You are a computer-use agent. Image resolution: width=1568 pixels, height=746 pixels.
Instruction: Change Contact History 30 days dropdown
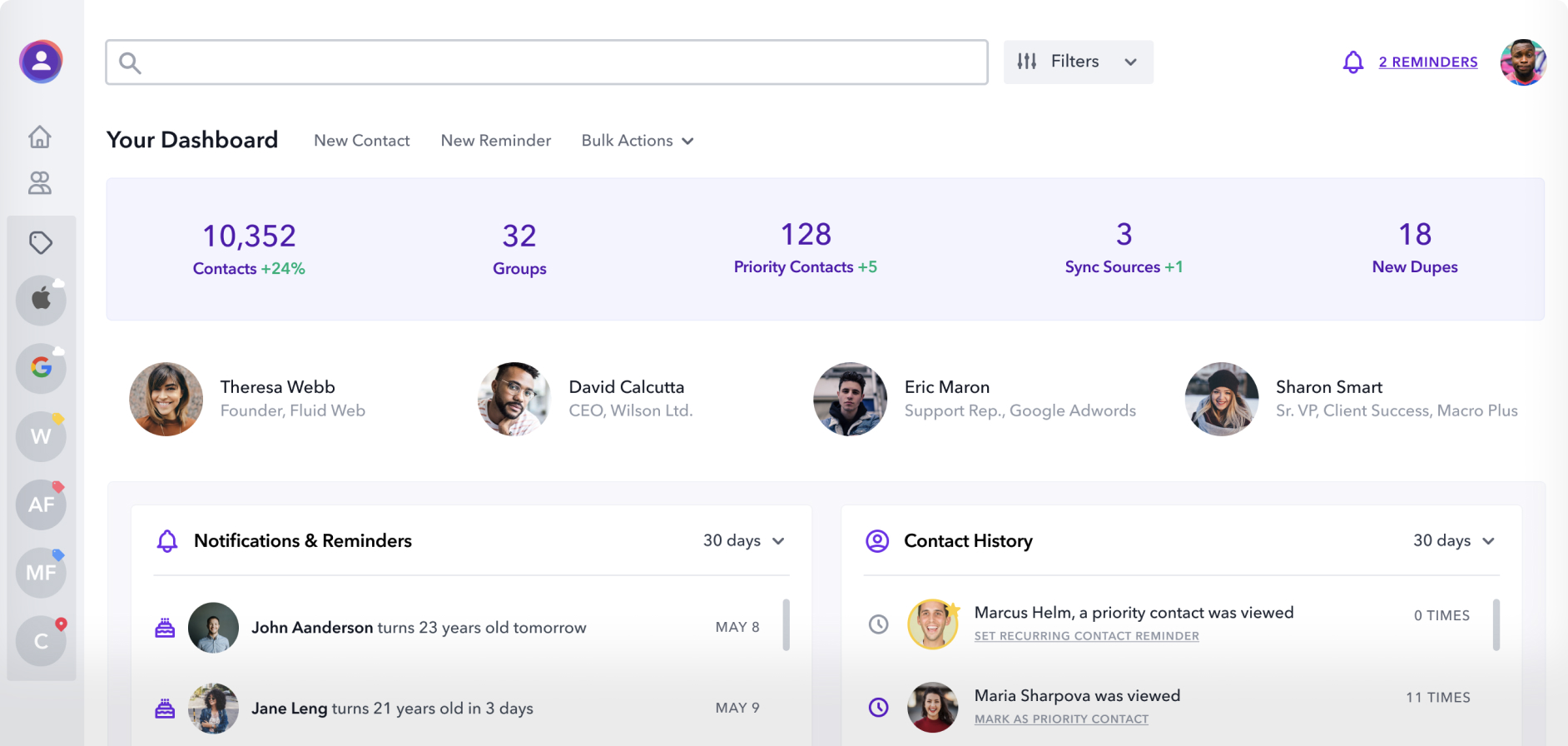point(1453,541)
